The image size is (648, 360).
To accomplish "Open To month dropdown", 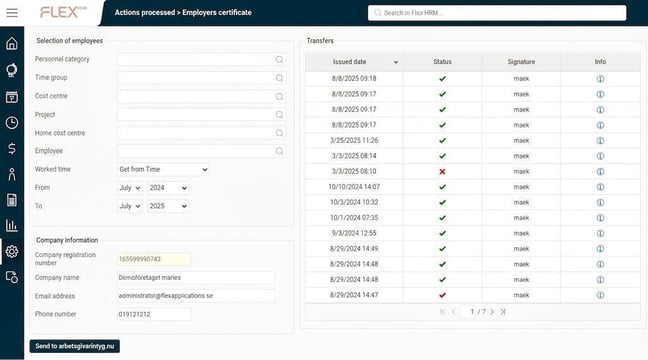I will click(130, 206).
